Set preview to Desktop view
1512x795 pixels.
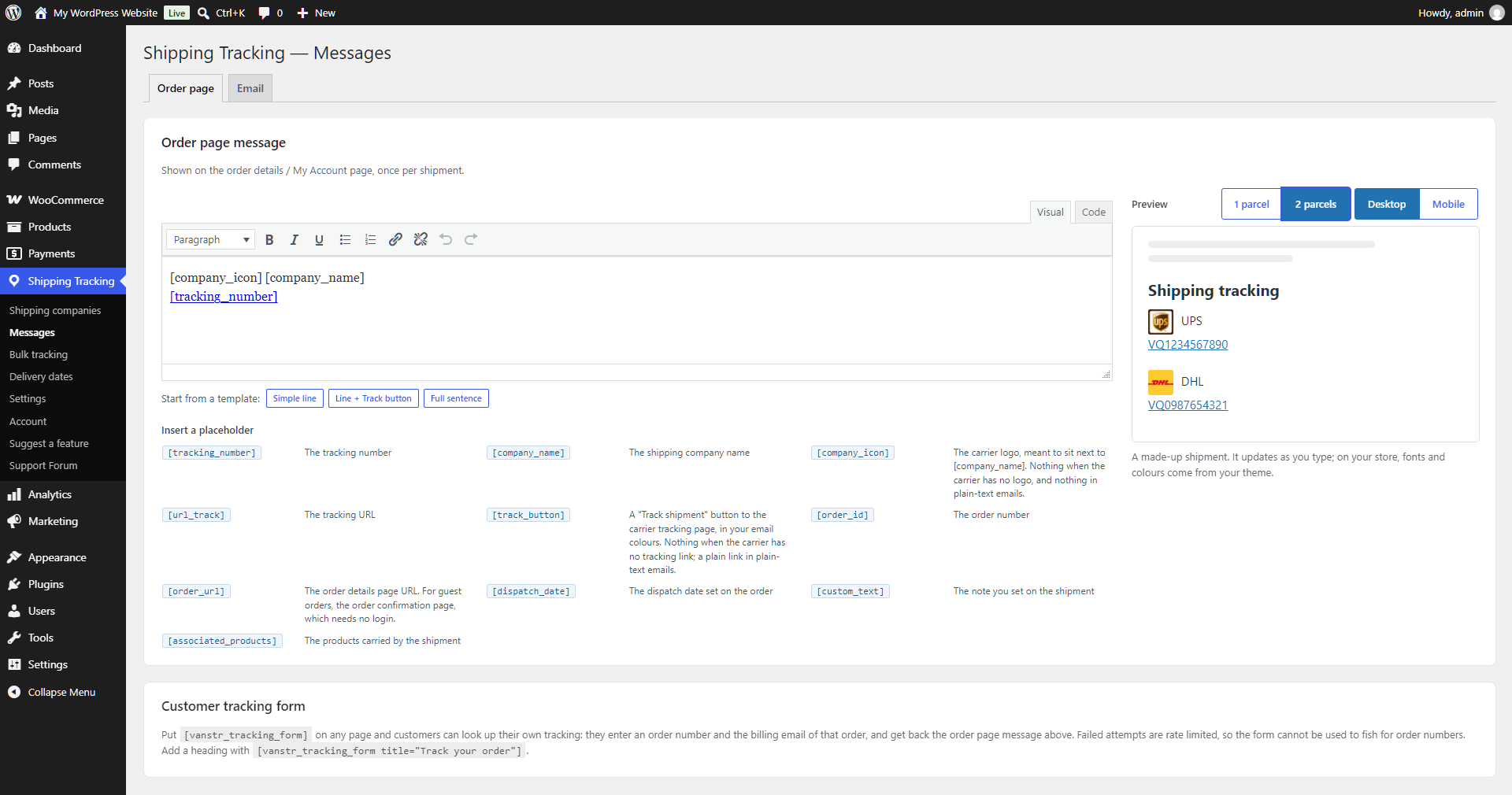pyautogui.click(x=1387, y=204)
